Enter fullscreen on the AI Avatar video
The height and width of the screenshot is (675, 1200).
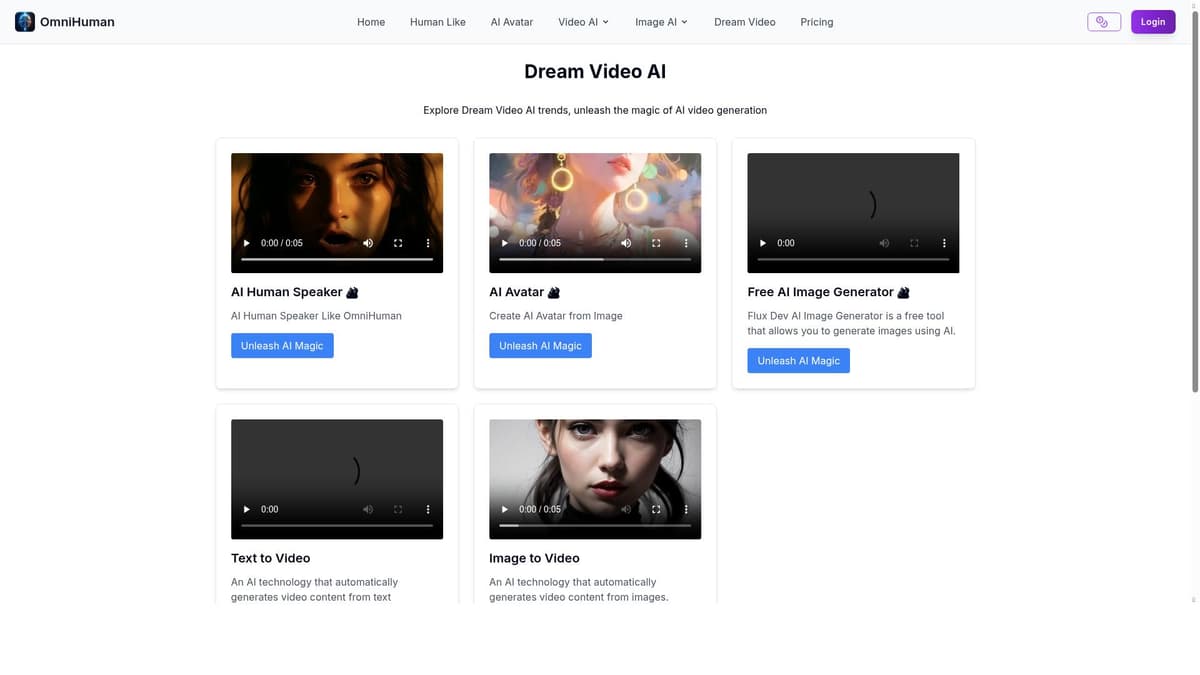click(x=656, y=243)
